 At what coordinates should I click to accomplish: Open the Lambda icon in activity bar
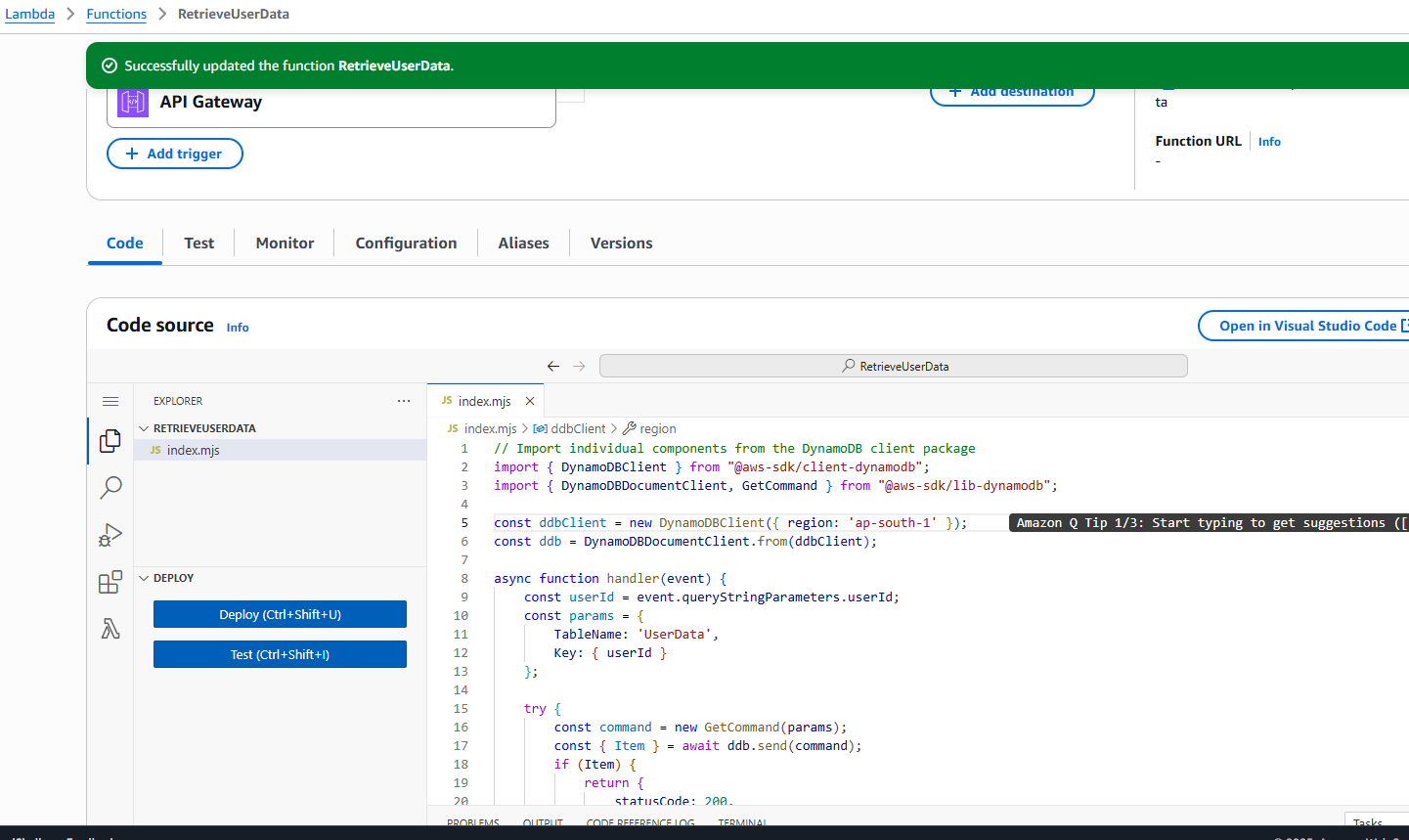coord(110,629)
